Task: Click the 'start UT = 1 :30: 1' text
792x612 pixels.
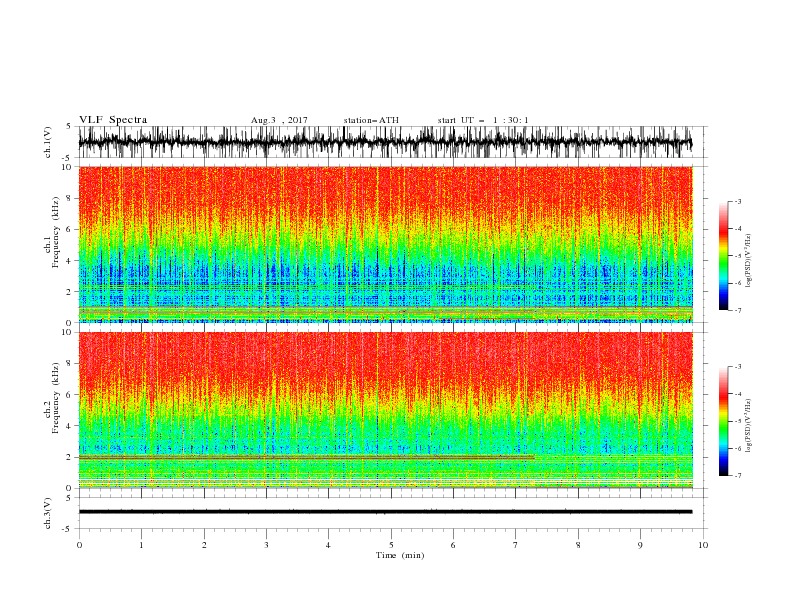Action: 483,120
